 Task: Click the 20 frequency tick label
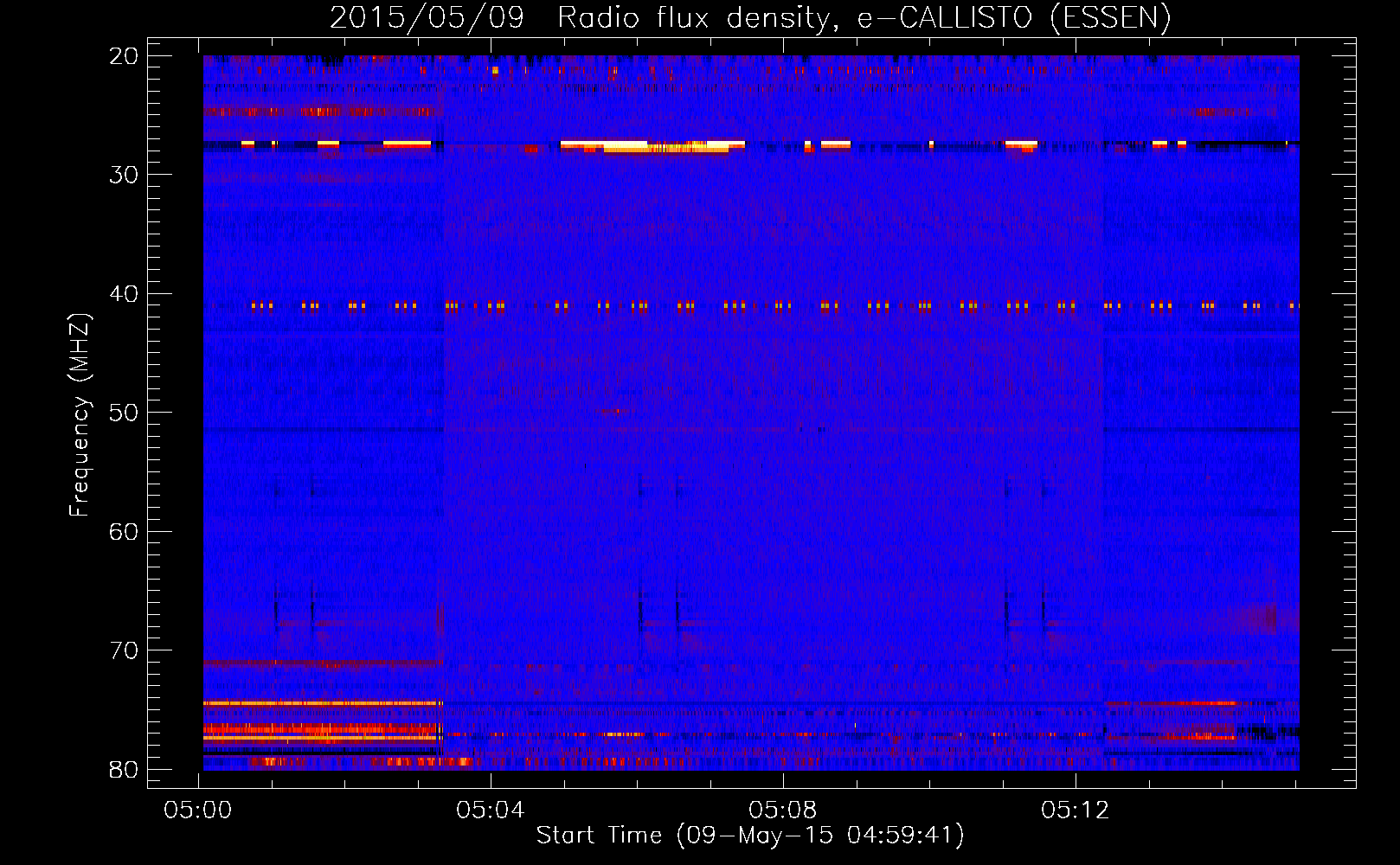(124, 56)
